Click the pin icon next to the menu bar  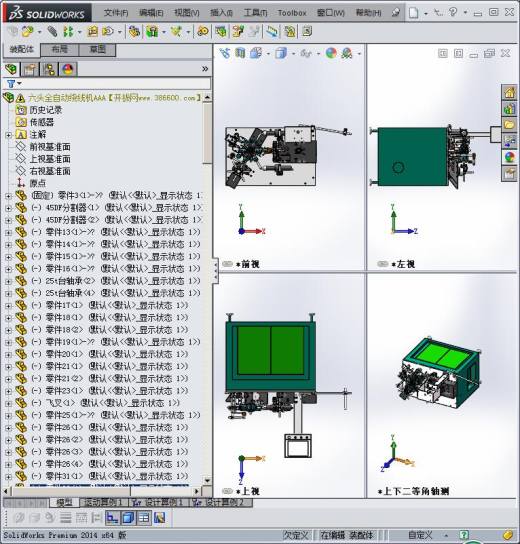395,12
